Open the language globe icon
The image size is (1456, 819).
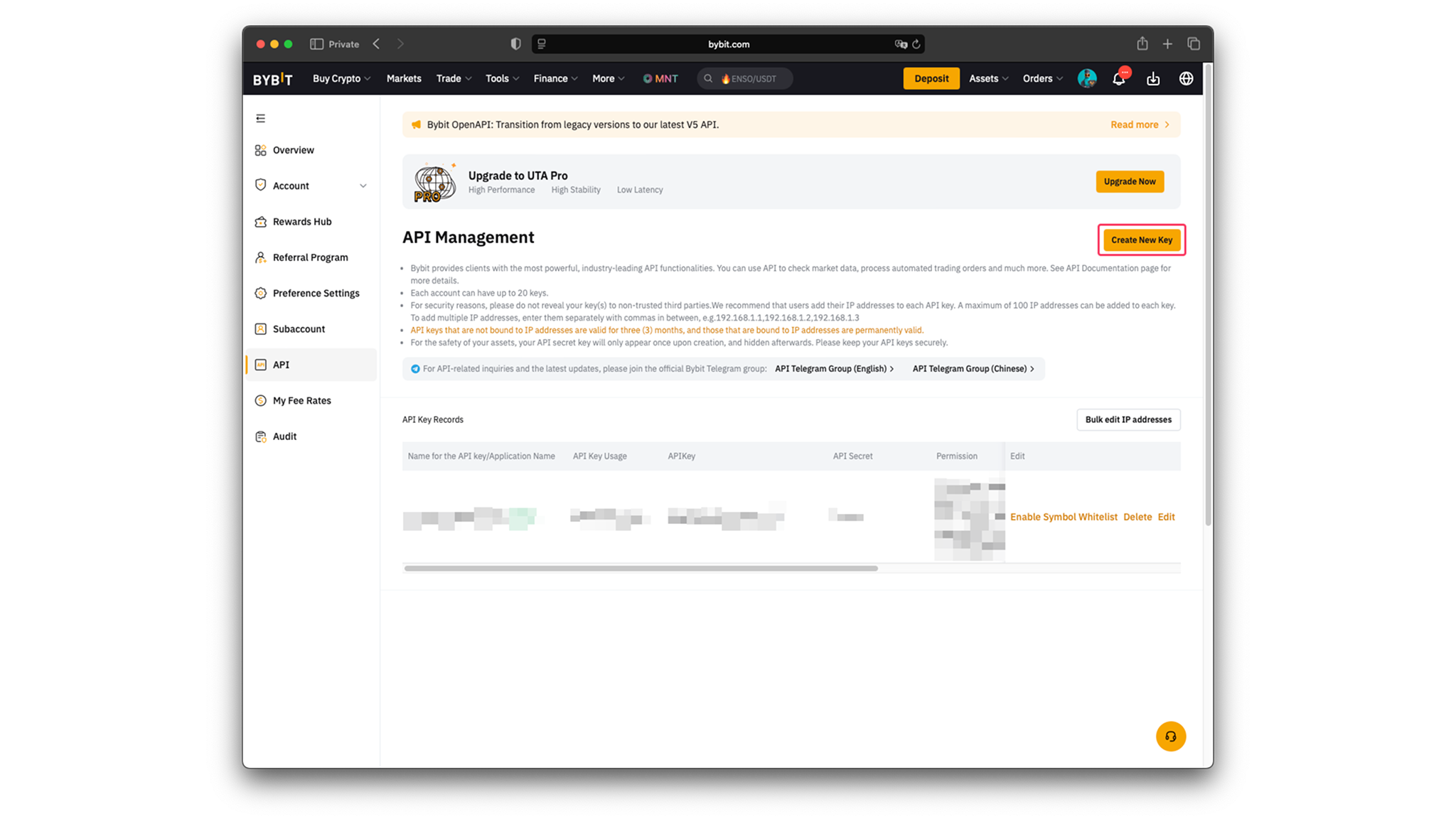coord(1186,78)
